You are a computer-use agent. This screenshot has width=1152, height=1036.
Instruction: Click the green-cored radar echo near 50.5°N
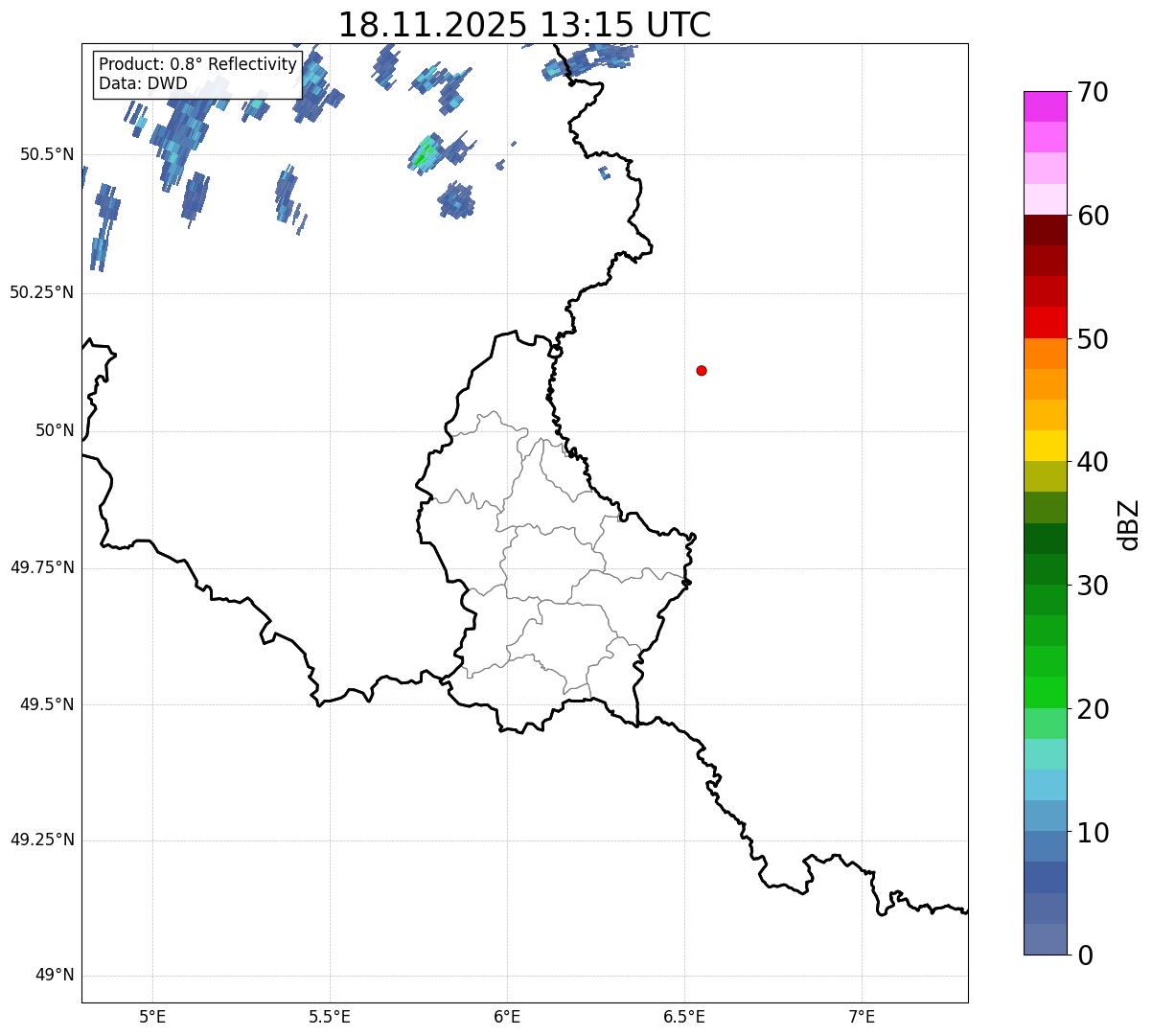click(x=425, y=153)
